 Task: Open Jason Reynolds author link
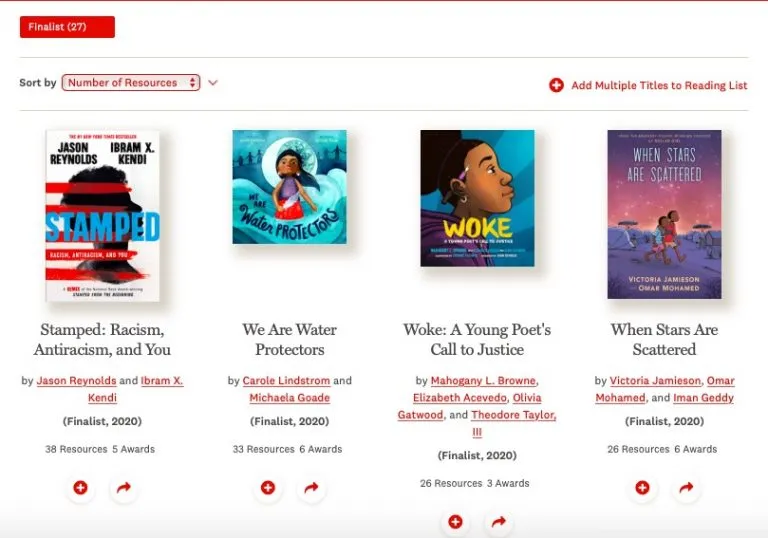point(76,381)
